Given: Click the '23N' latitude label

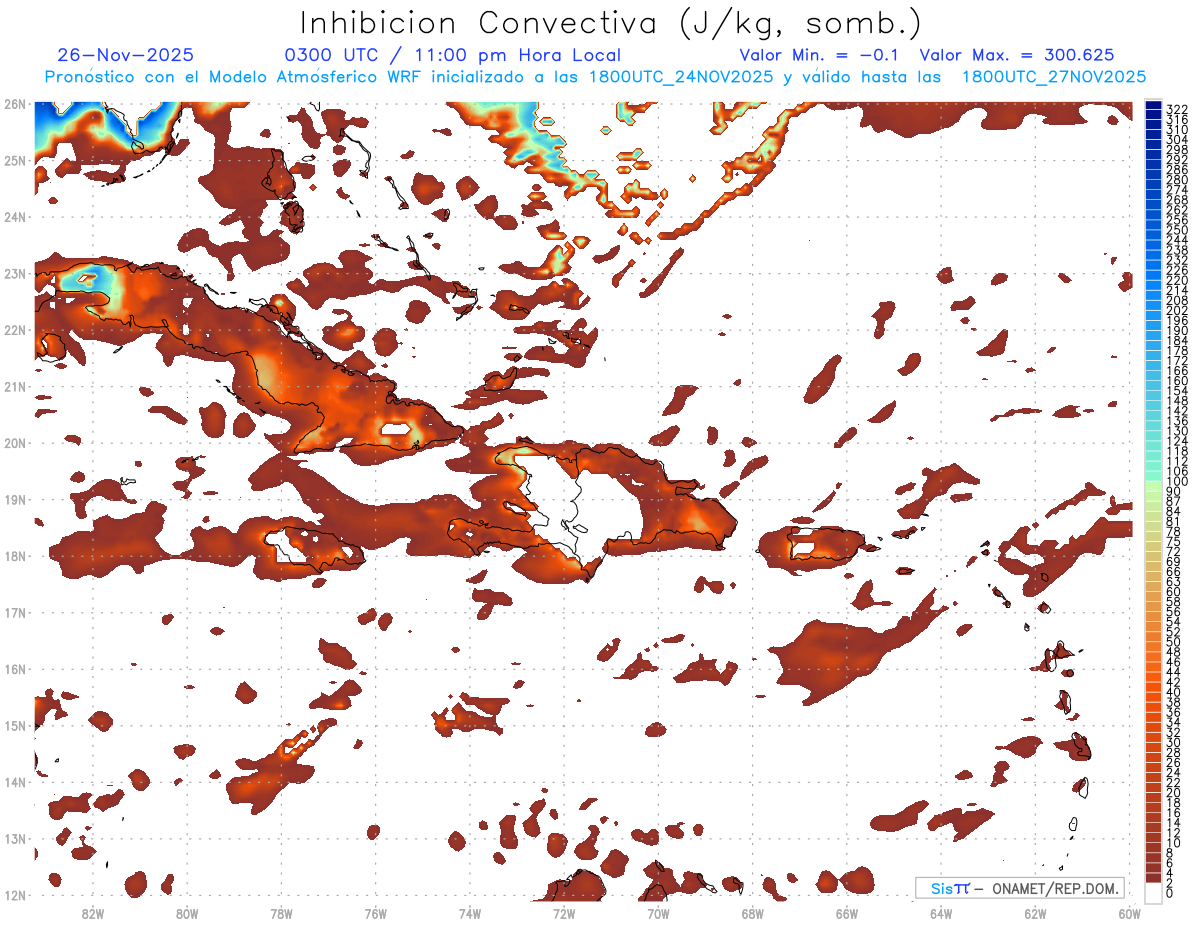Looking at the screenshot, I should (x=14, y=273).
